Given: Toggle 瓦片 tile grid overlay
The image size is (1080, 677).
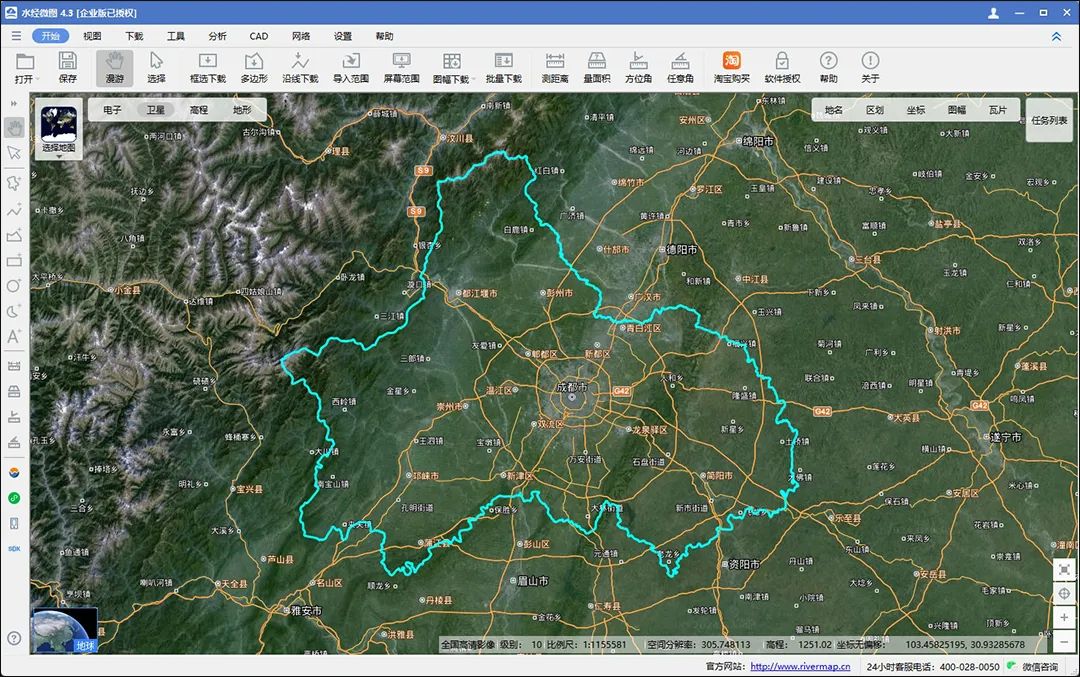Looking at the screenshot, I should pyautogui.click(x=997, y=110).
